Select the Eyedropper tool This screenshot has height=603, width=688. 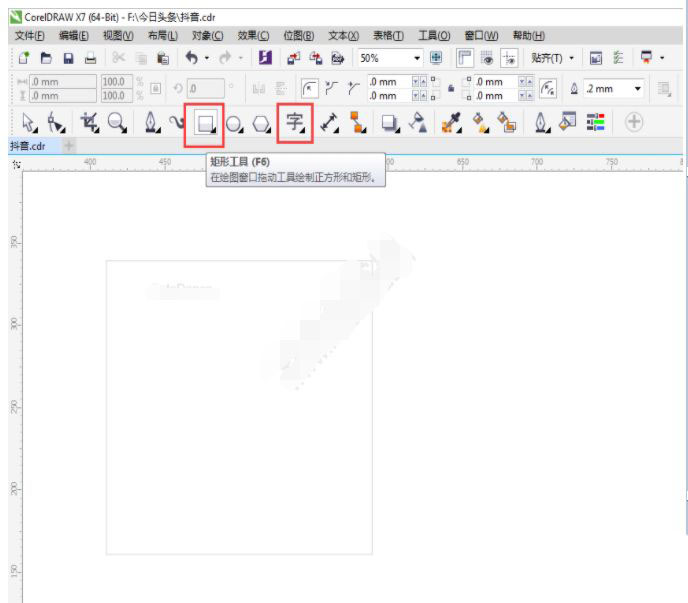click(x=449, y=123)
